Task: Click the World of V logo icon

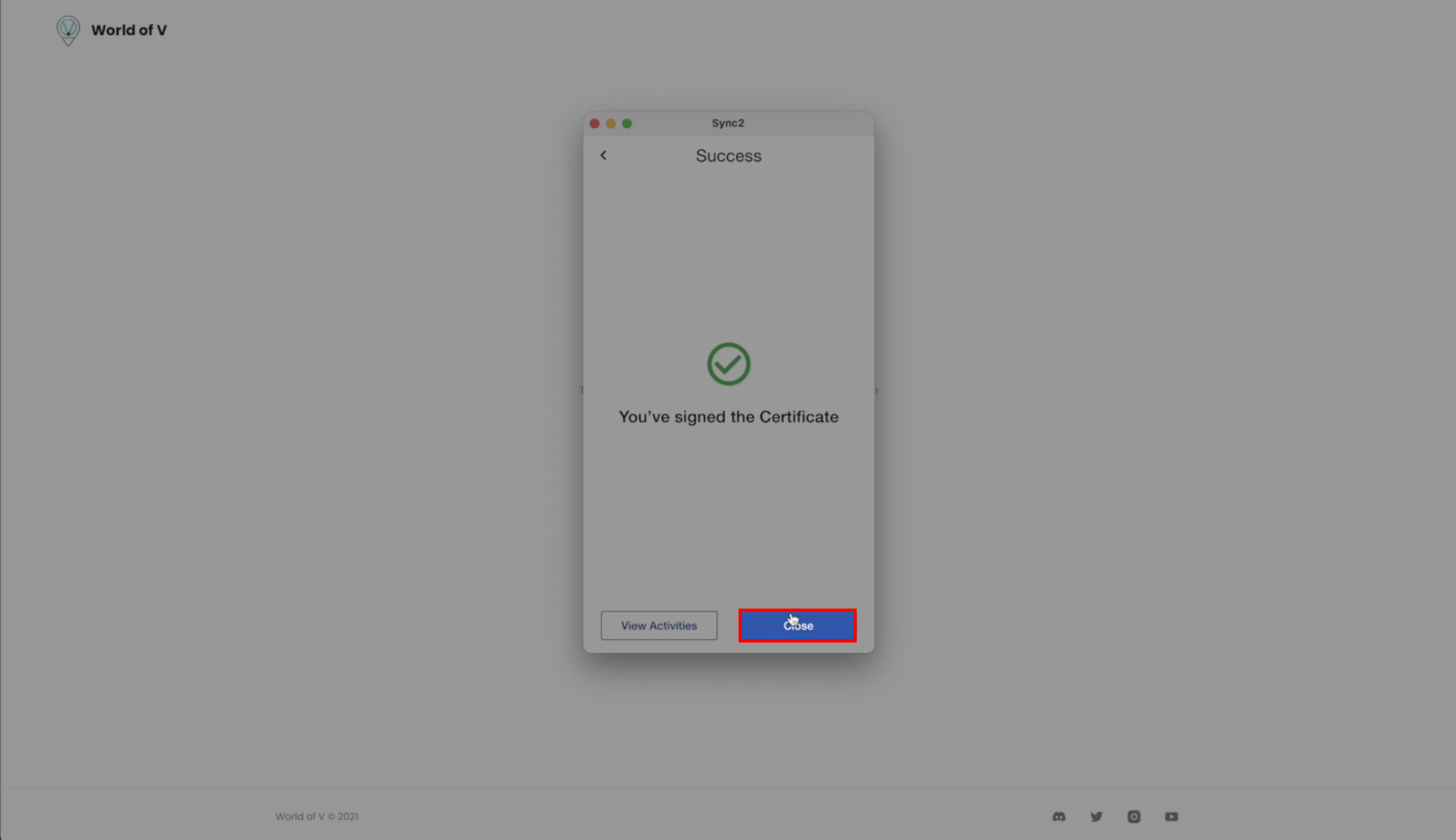Action: click(x=68, y=31)
